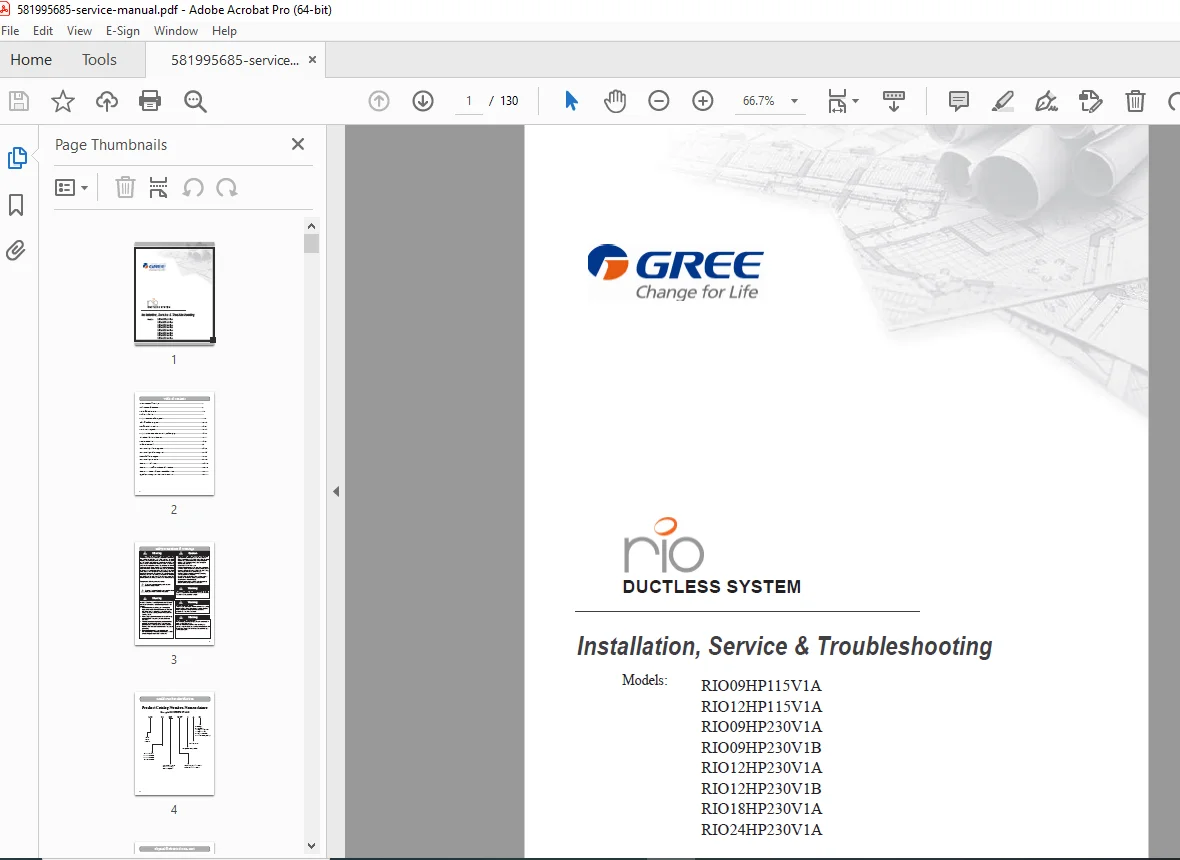Rotate pages counterclockwise
The width and height of the screenshot is (1180, 860).
193,187
